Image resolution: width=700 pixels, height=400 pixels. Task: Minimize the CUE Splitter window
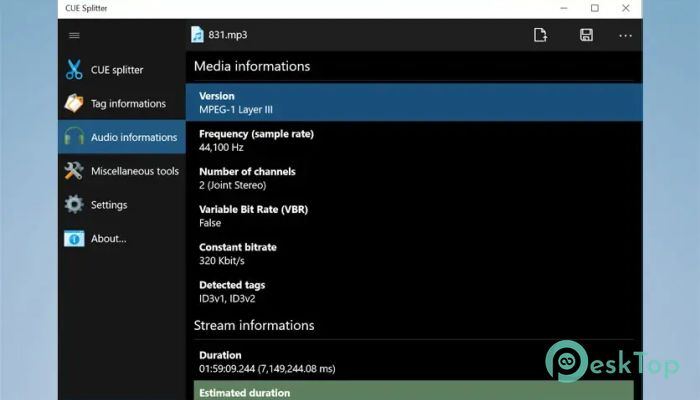564,8
